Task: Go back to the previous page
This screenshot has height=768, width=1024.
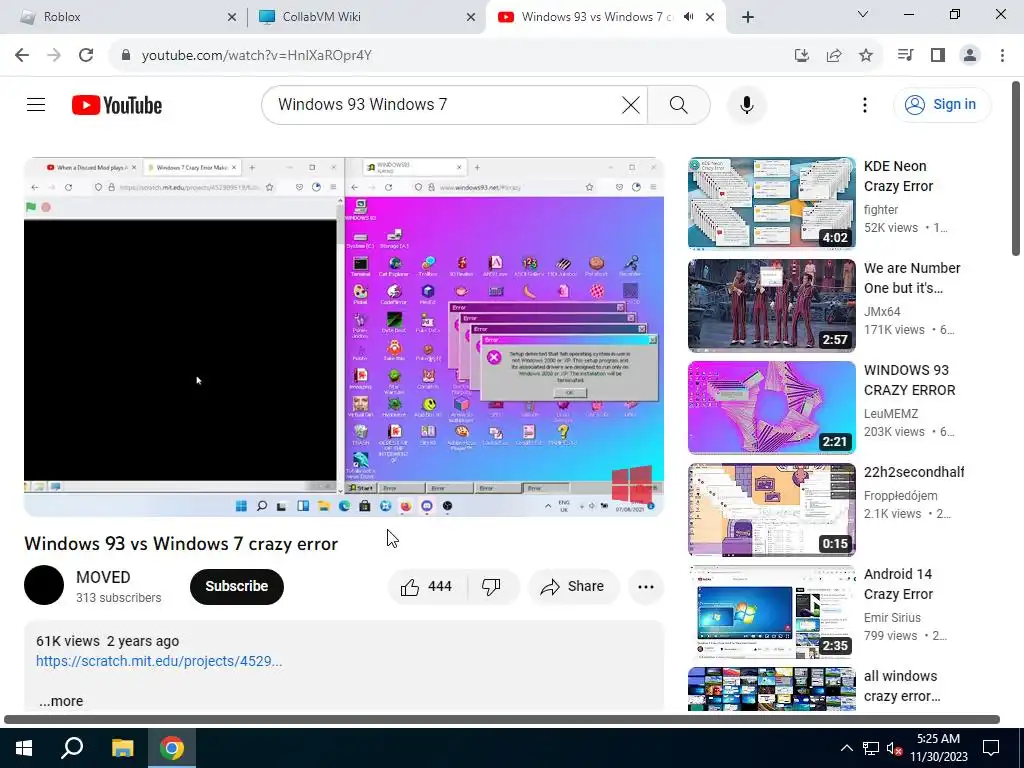Action: [x=22, y=56]
